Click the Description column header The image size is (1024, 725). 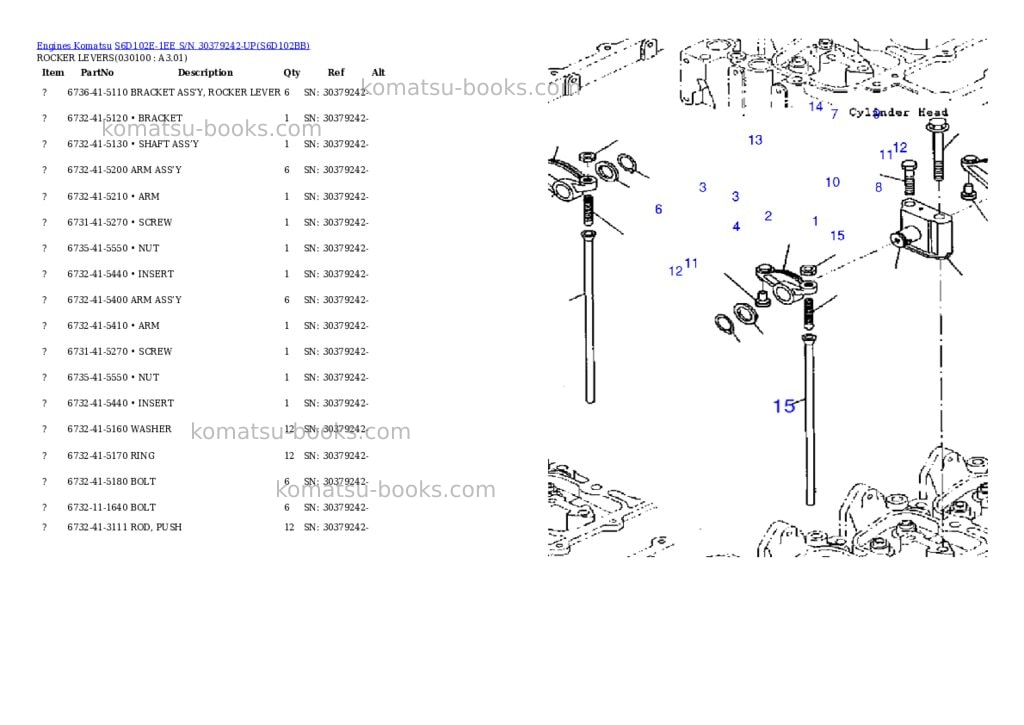pyautogui.click(x=205, y=72)
